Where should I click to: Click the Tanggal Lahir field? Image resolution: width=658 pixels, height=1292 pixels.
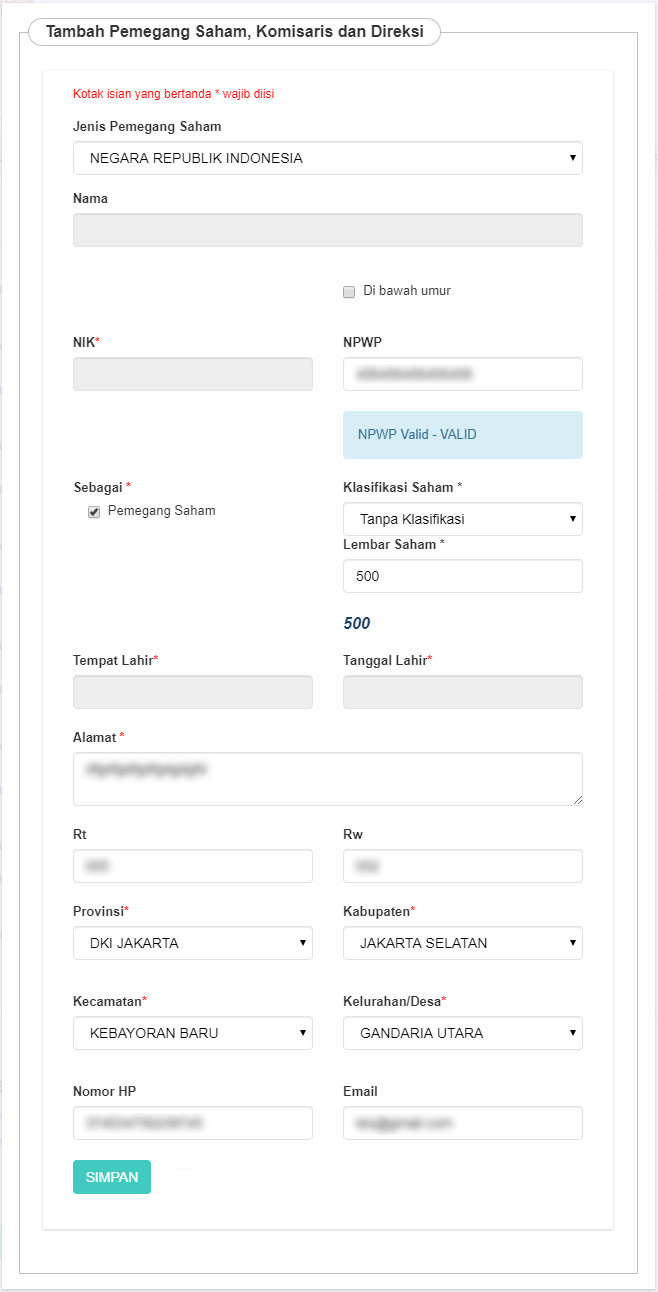(x=462, y=692)
